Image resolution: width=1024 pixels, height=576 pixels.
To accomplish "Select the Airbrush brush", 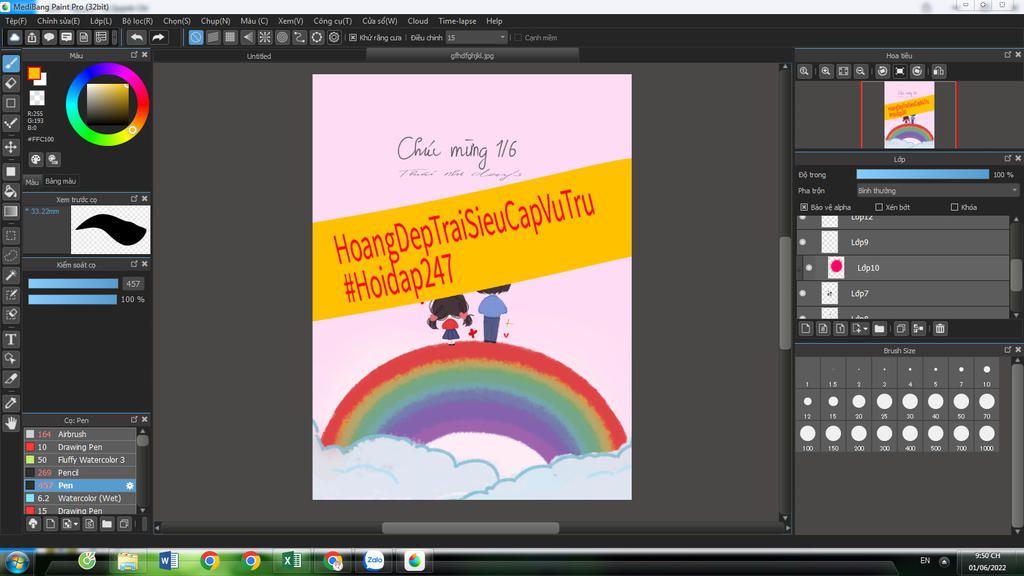I will pos(80,434).
